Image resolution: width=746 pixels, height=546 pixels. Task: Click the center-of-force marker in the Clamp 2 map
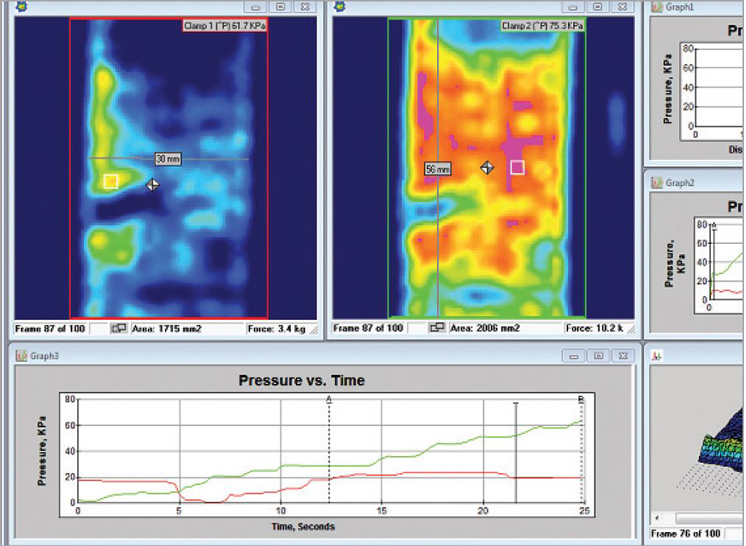(487, 168)
